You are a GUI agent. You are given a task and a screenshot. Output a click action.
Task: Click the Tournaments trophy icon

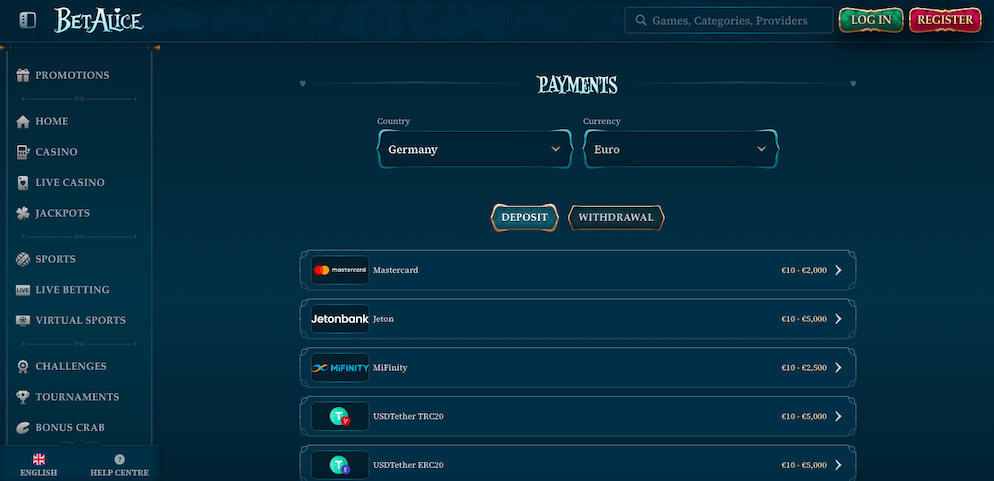pos(23,397)
